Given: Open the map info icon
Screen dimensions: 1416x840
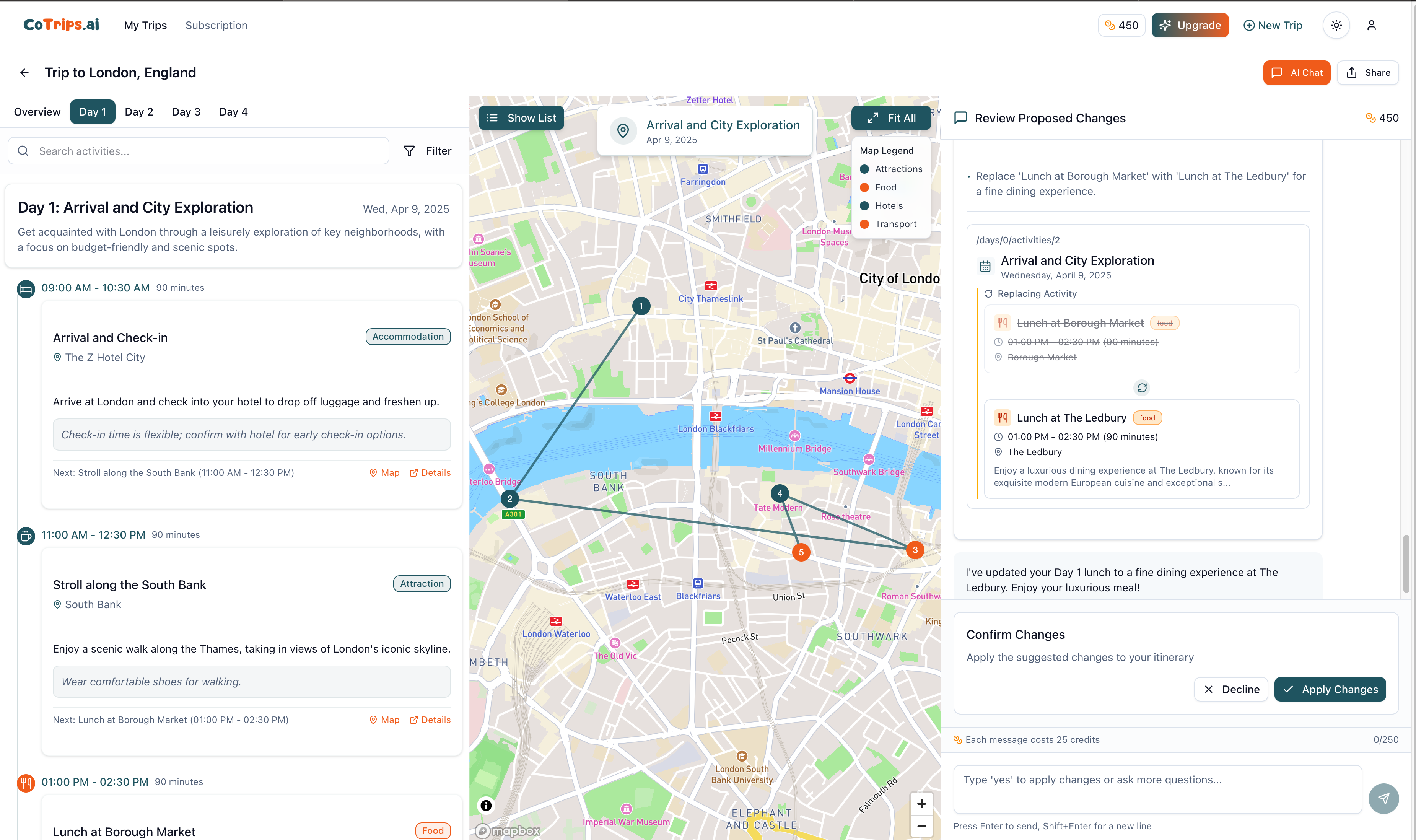Looking at the screenshot, I should [x=486, y=805].
